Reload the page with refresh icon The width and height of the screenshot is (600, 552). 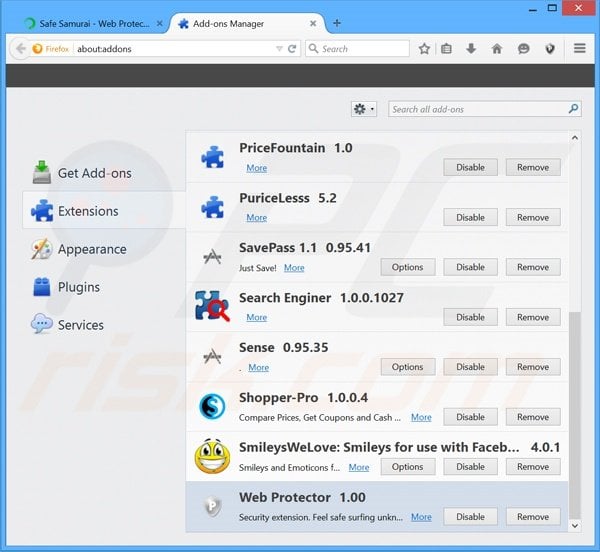coord(292,49)
